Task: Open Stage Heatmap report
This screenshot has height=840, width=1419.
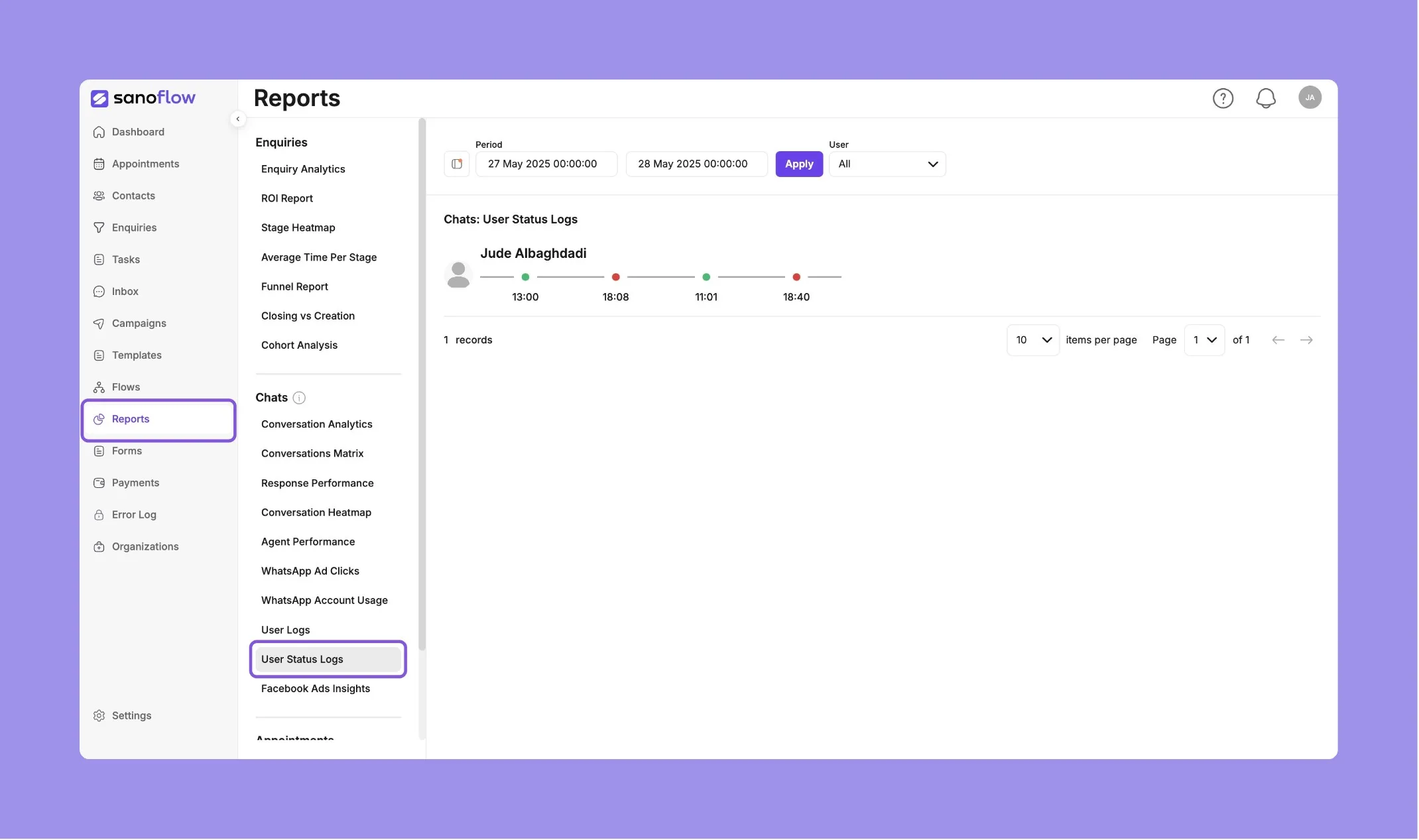Action: (x=298, y=227)
